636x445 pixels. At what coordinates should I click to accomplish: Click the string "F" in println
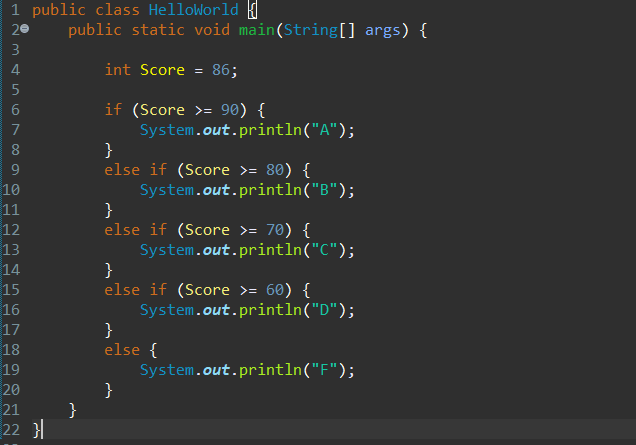pos(324,370)
